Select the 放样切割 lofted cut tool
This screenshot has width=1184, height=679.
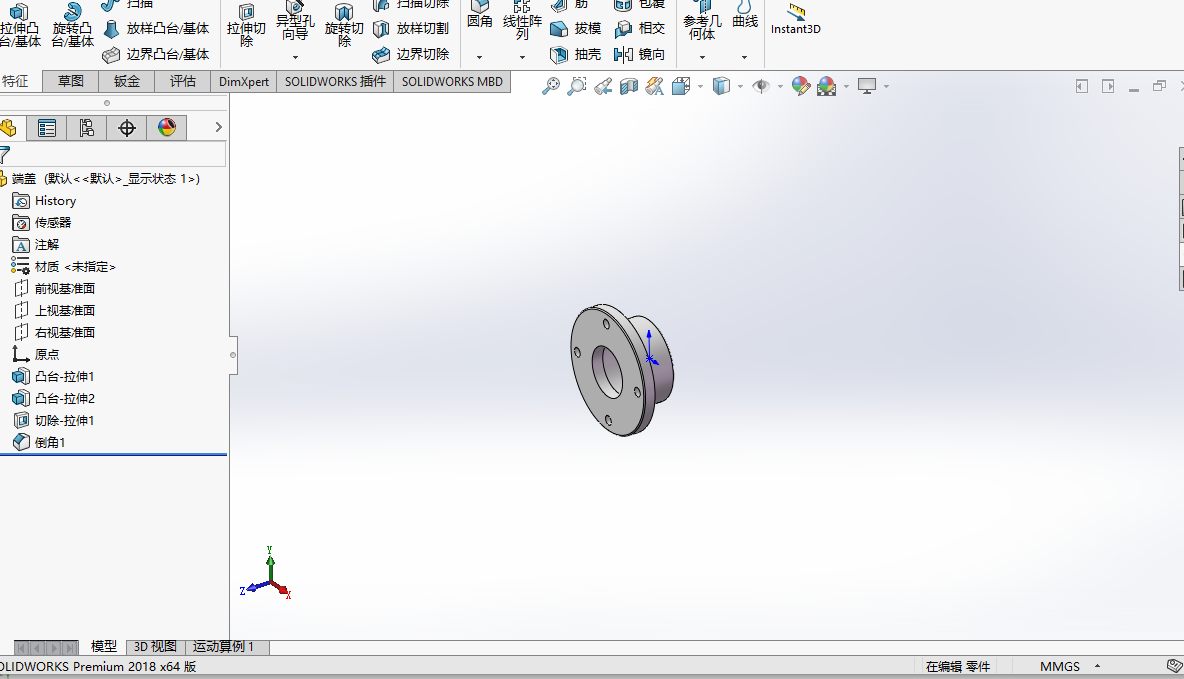point(412,29)
